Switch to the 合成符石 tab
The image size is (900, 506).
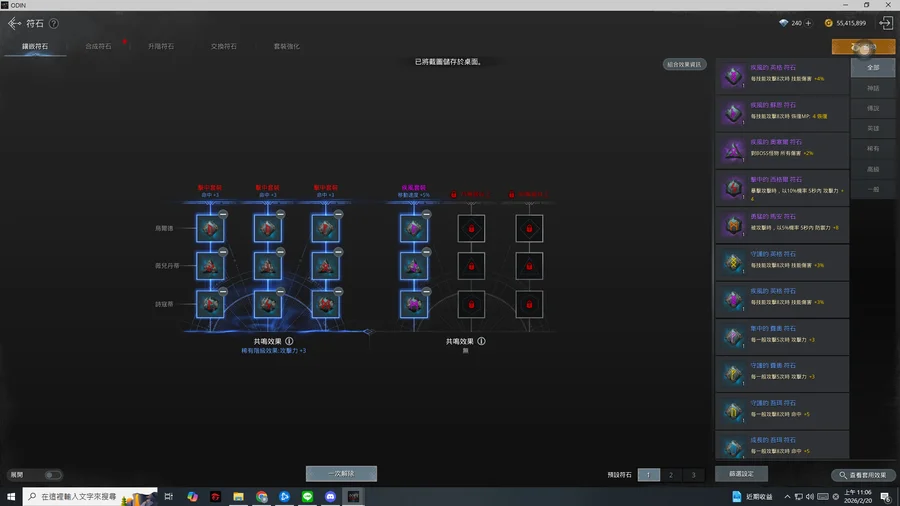coord(99,46)
